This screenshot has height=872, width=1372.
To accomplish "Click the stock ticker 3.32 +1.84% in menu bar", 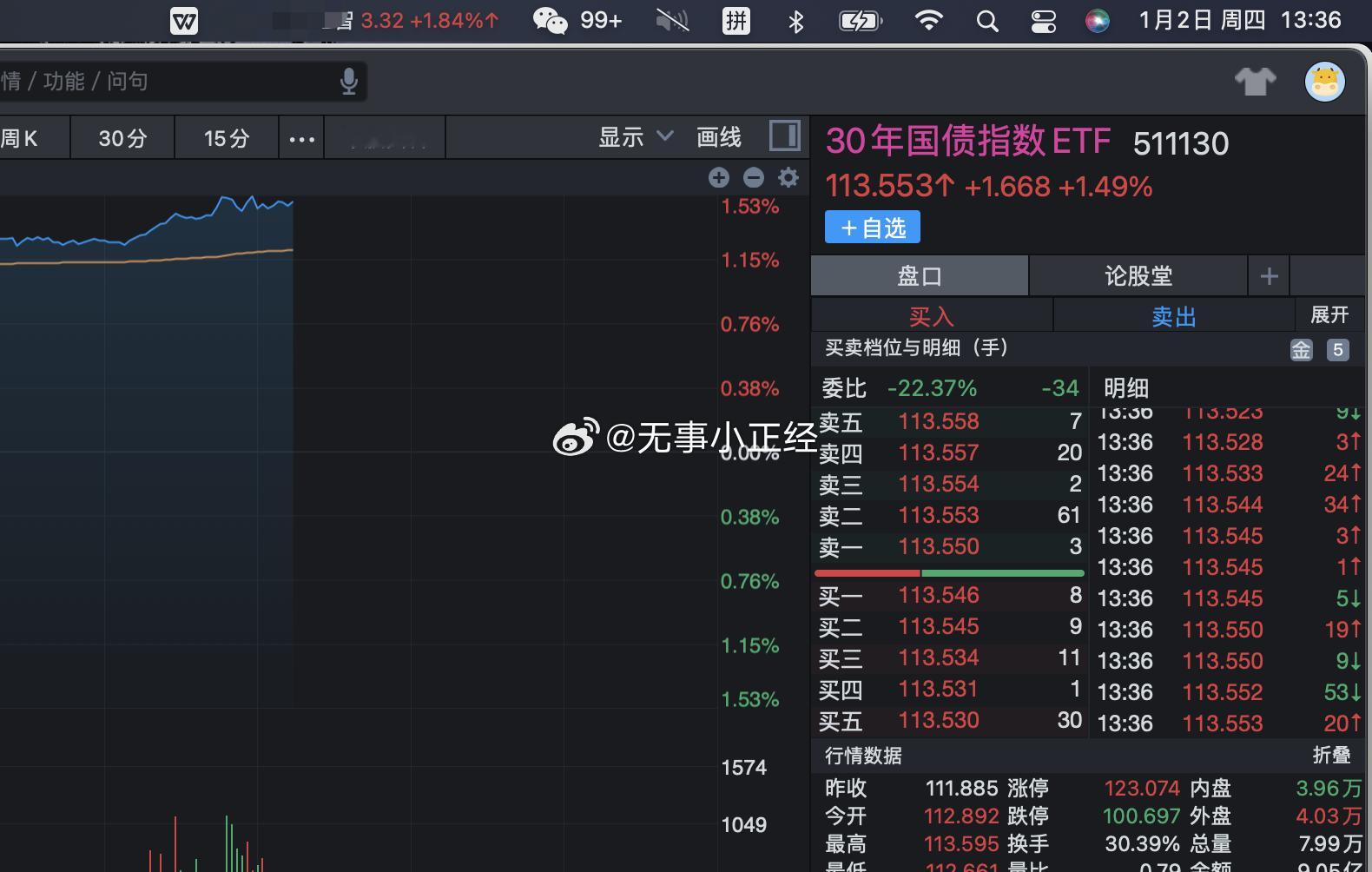I will pos(429,20).
